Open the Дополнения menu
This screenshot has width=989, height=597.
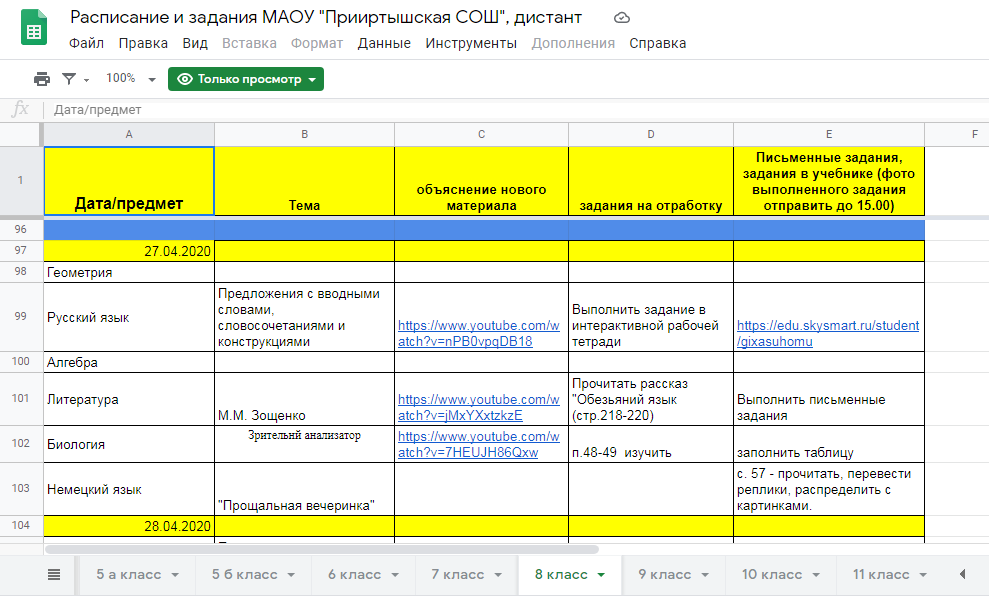(x=573, y=43)
